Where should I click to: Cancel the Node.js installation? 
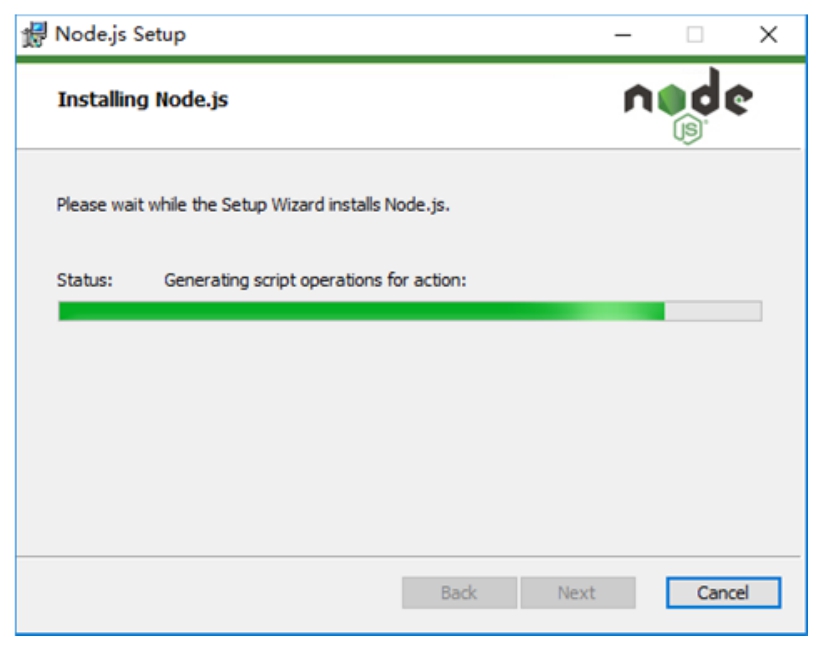pyautogui.click(x=723, y=593)
